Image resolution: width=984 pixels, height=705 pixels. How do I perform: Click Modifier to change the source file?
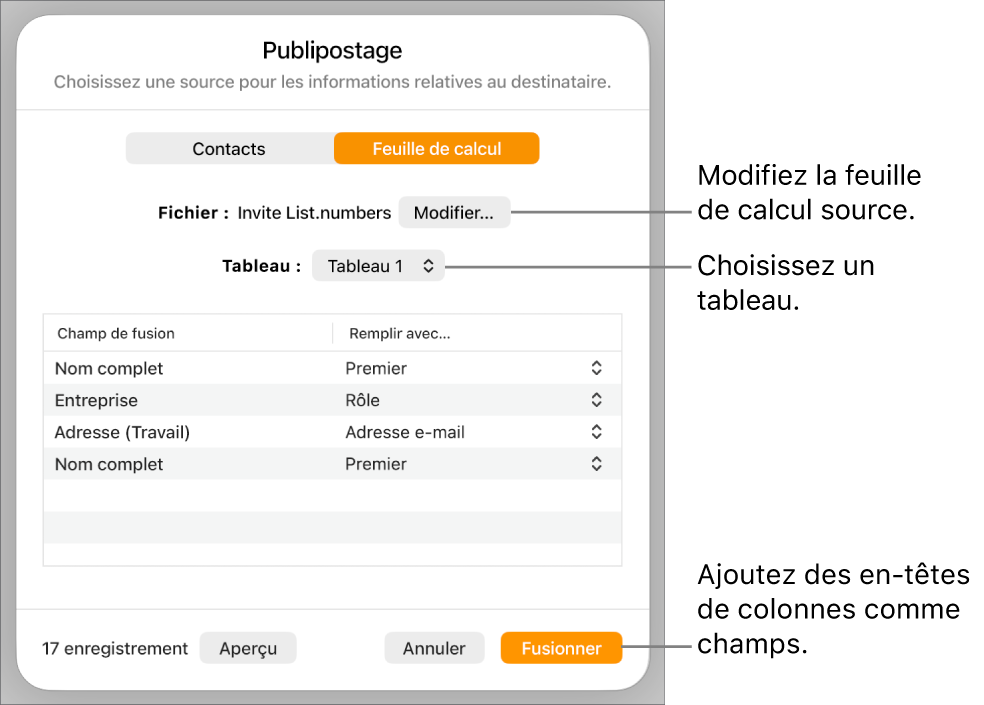click(x=454, y=212)
